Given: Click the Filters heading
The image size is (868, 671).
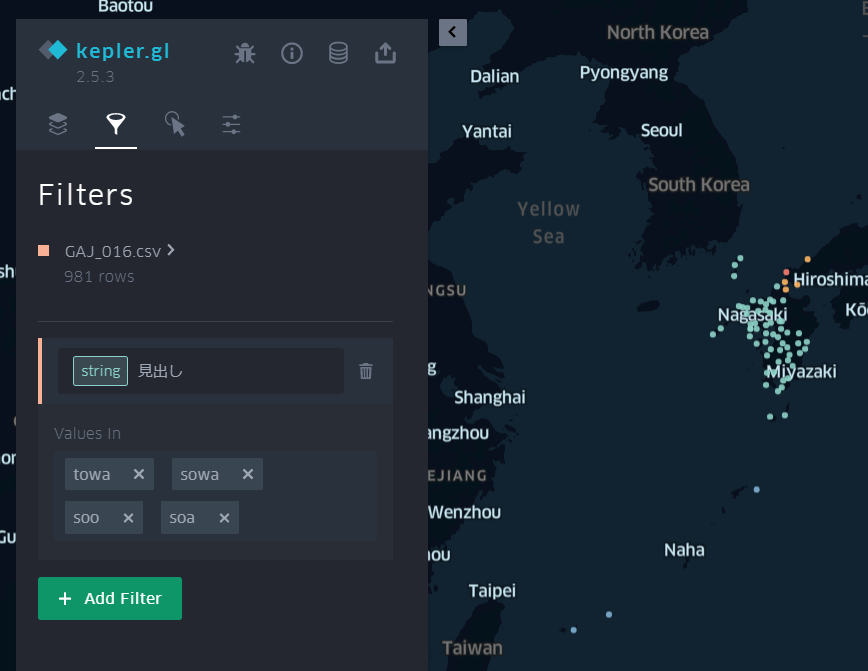Looking at the screenshot, I should point(86,195).
